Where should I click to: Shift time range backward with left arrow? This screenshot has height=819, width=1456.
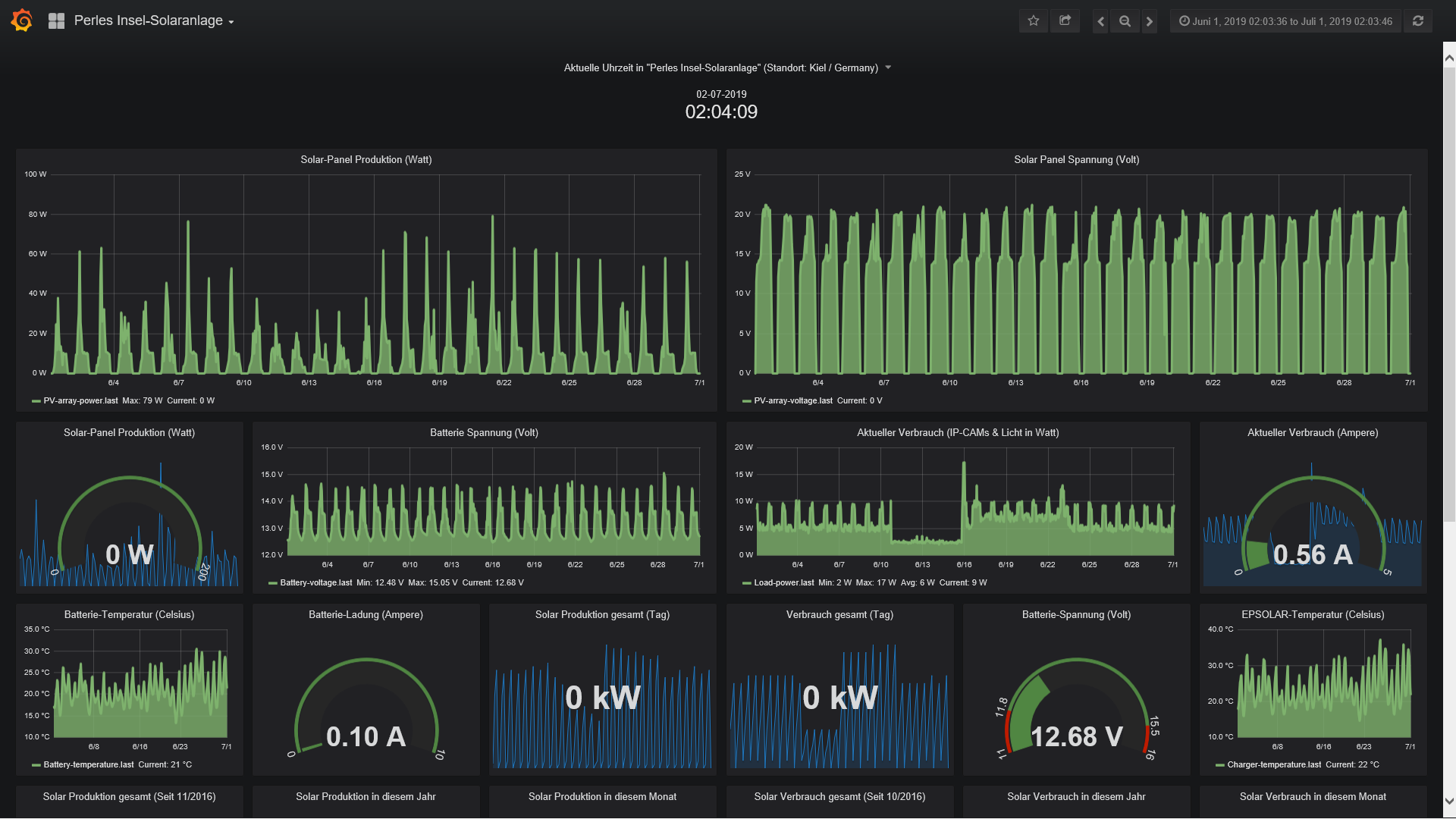[1100, 21]
